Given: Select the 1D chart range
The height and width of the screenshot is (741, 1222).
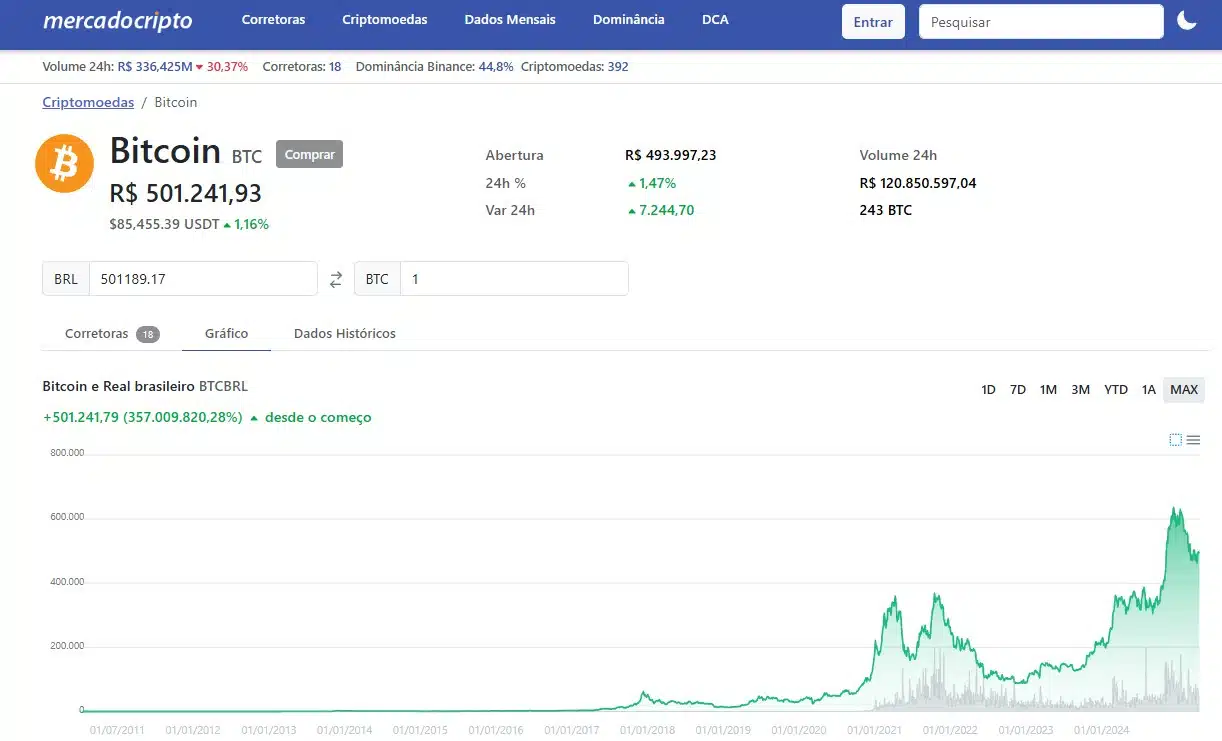Looking at the screenshot, I should pos(988,390).
